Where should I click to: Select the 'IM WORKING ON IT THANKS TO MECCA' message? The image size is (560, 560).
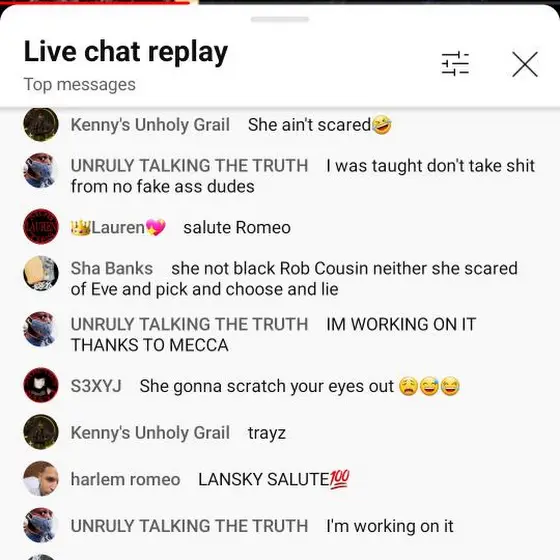coord(274,335)
